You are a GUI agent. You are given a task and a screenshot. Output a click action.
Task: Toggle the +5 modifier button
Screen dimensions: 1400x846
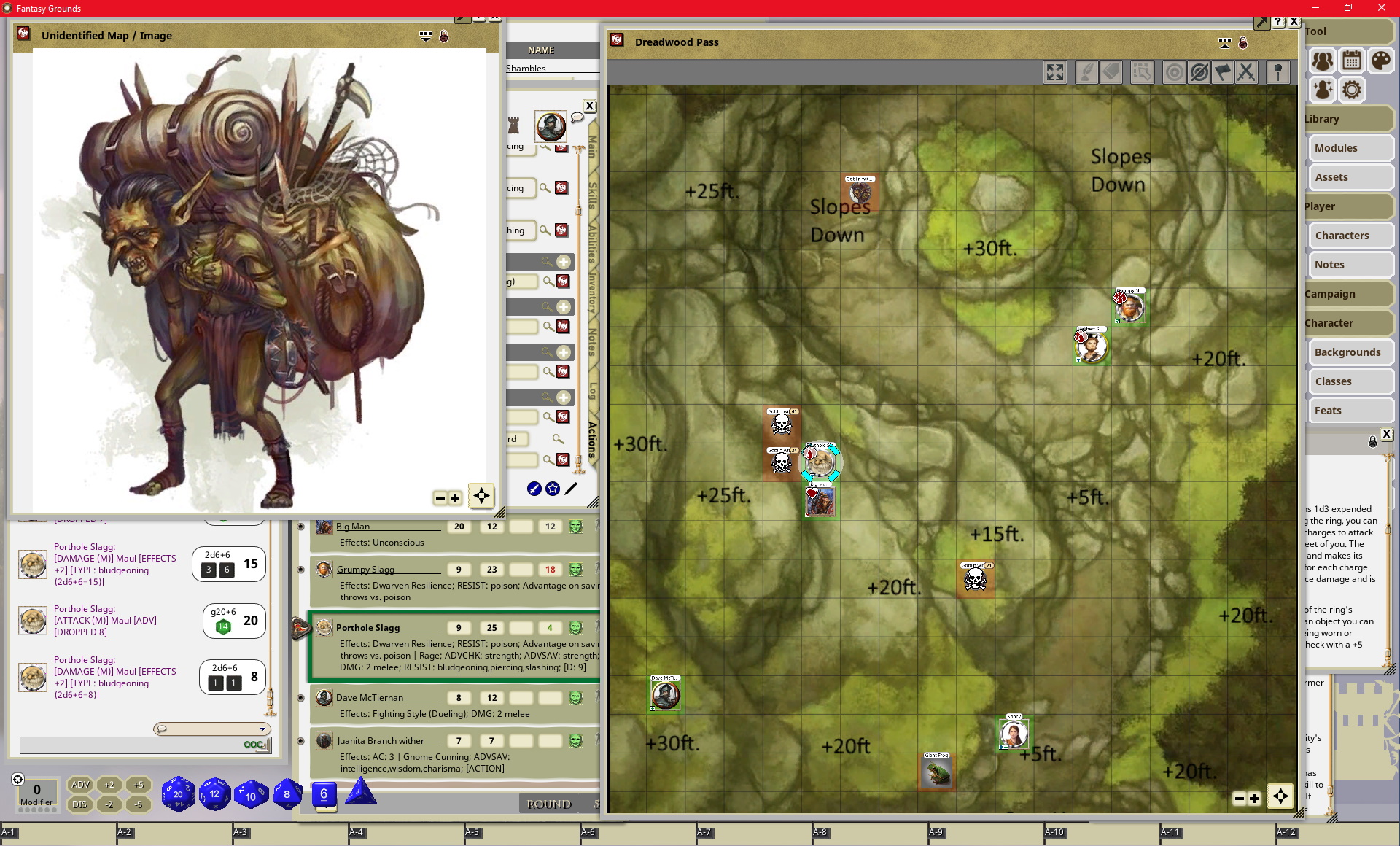139,785
